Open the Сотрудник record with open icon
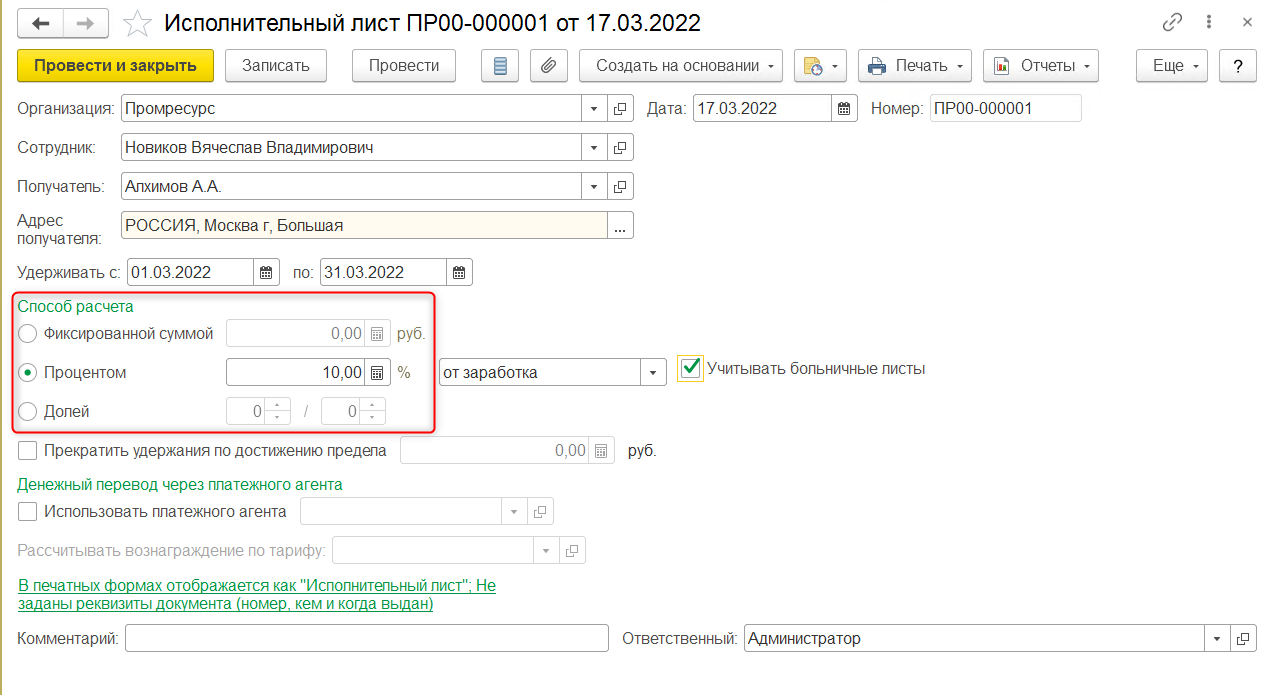 pyautogui.click(x=620, y=148)
